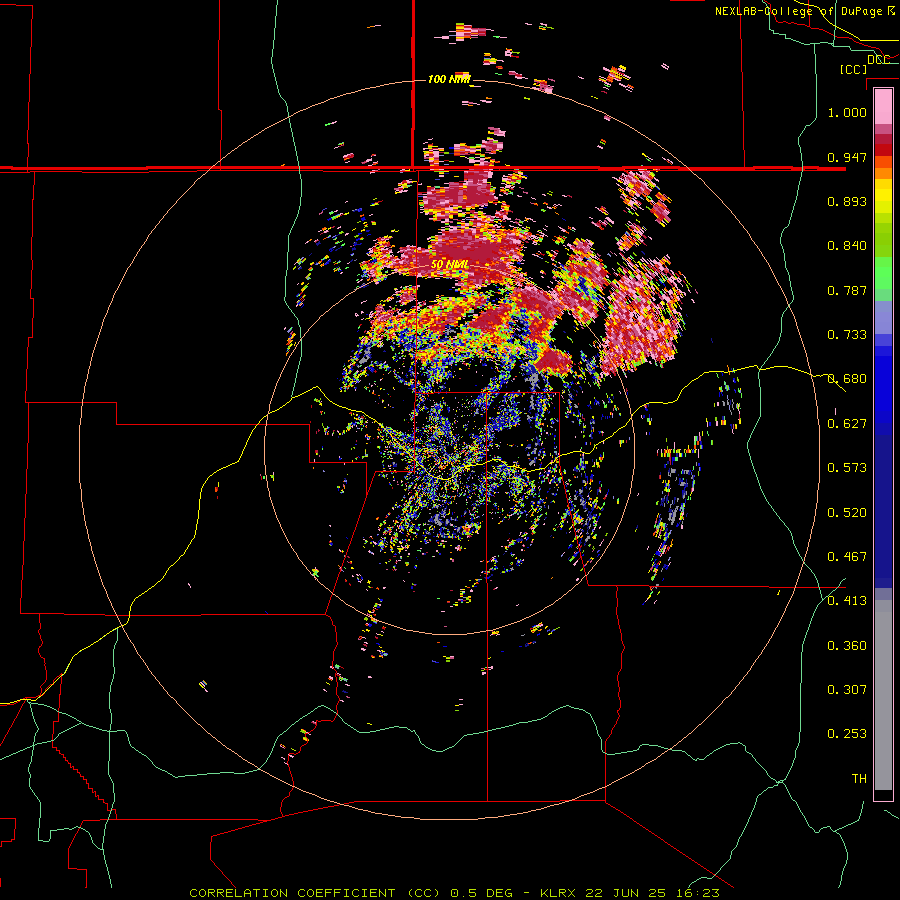Pick the 0.413 scale value
Screen dimensions: 900x900
847,601
